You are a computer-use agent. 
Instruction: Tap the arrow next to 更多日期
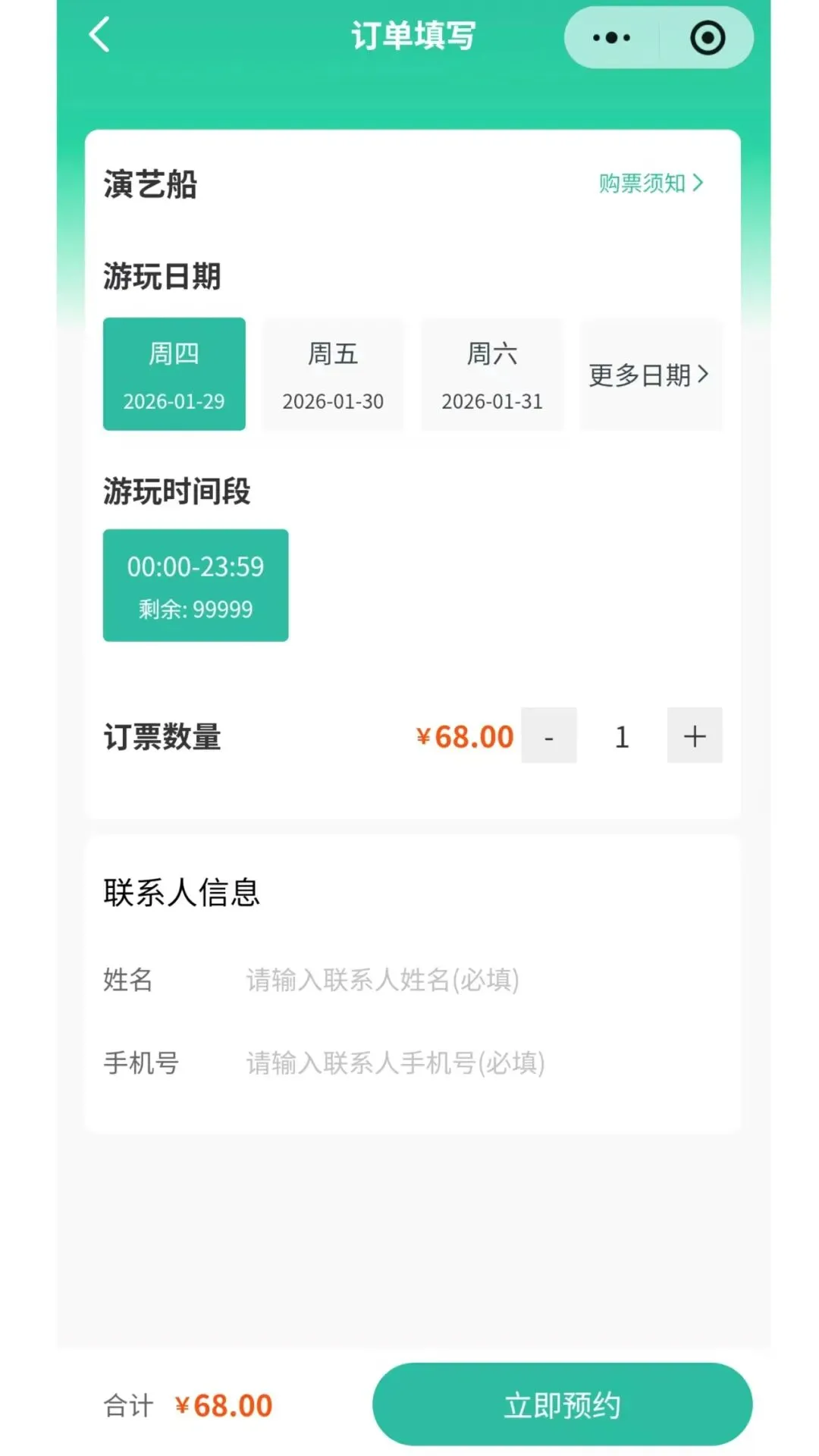[702, 374]
